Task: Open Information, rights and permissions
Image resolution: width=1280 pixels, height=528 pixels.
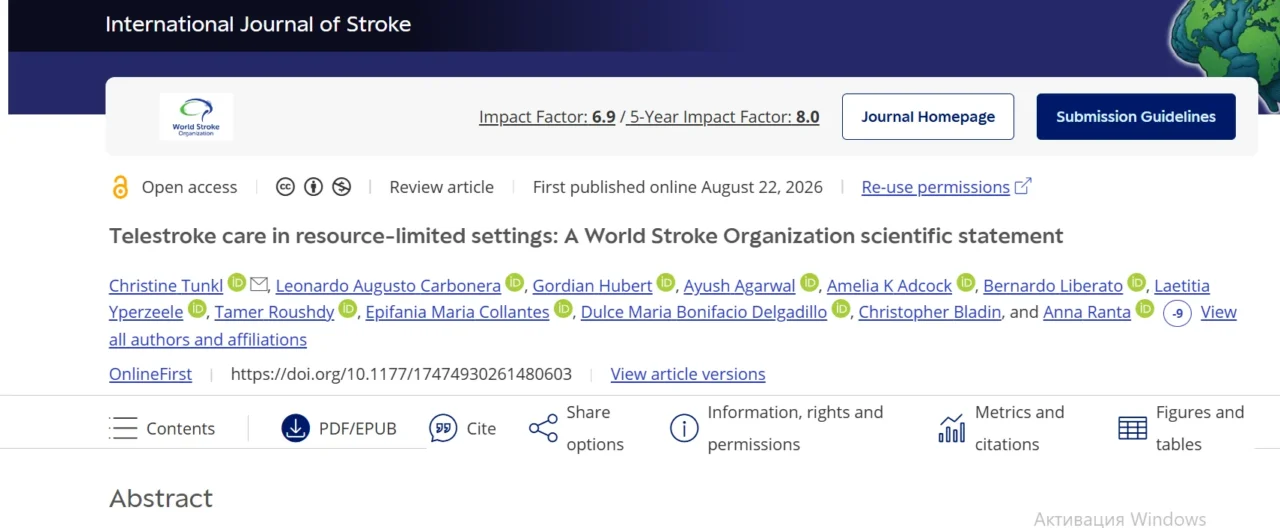Action: coord(795,428)
